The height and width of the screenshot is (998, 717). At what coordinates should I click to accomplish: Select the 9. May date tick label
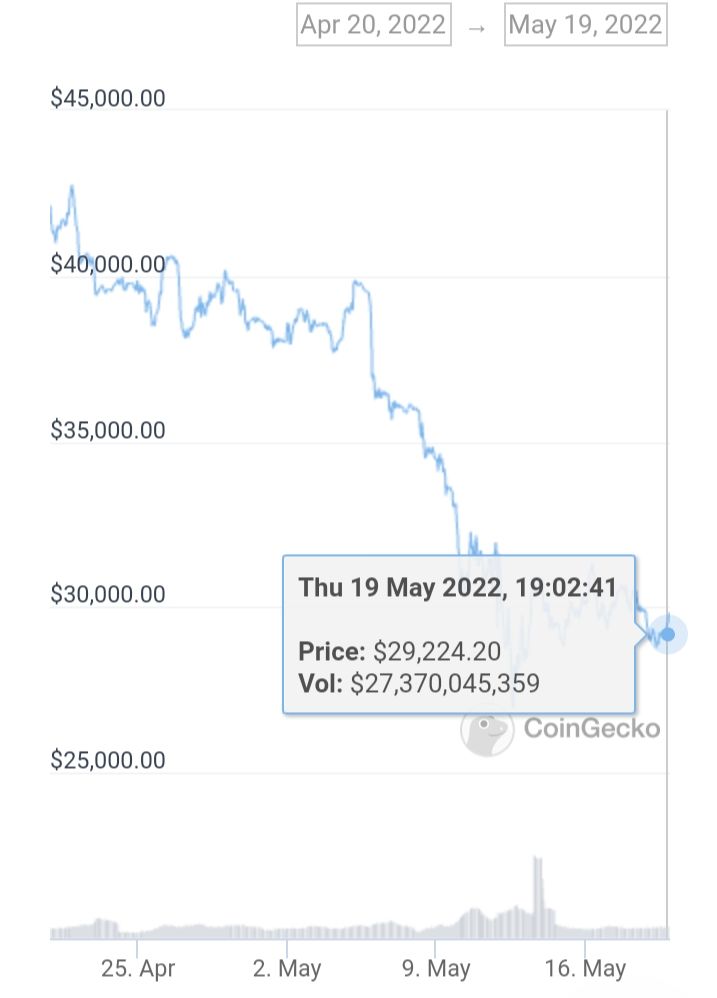(436, 969)
